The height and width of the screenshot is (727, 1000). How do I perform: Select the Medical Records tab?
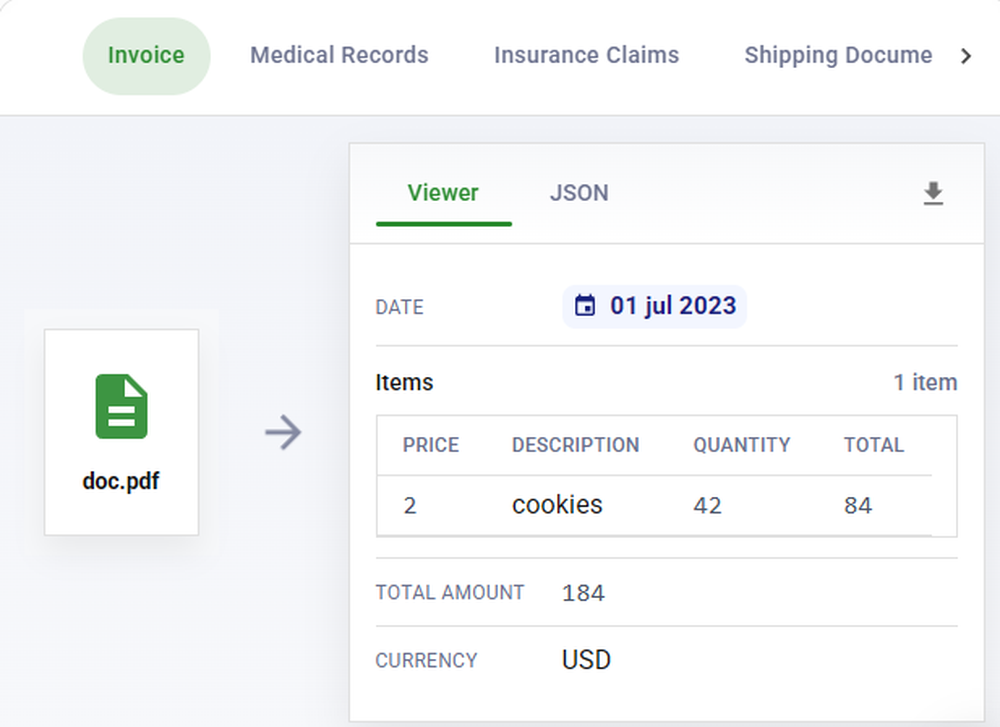tap(339, 55)
